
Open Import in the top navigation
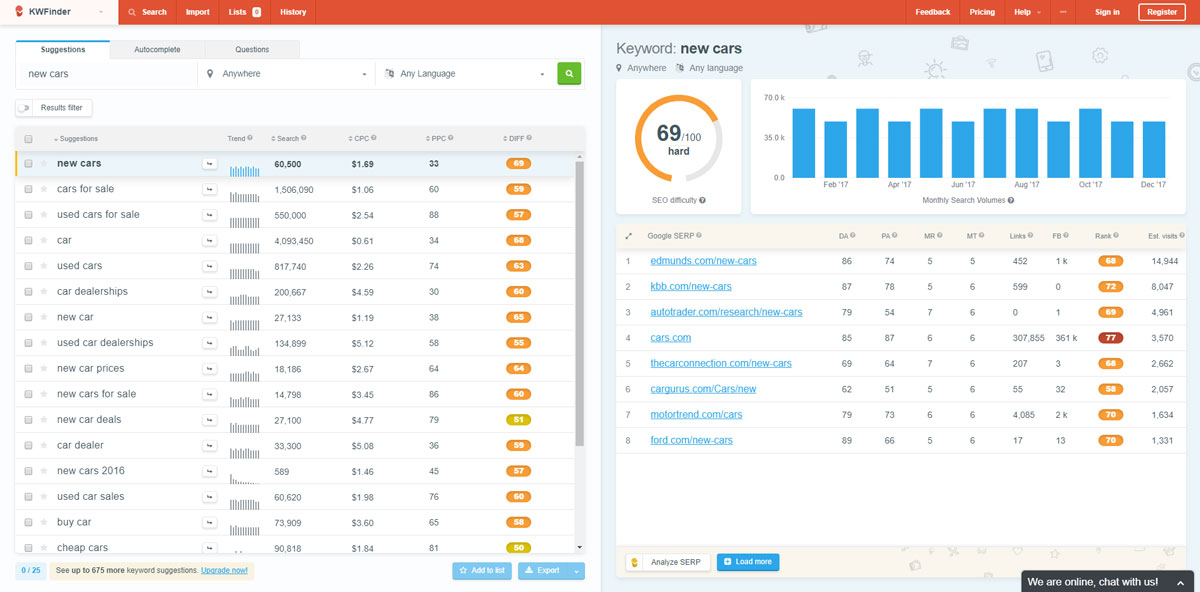197,12
